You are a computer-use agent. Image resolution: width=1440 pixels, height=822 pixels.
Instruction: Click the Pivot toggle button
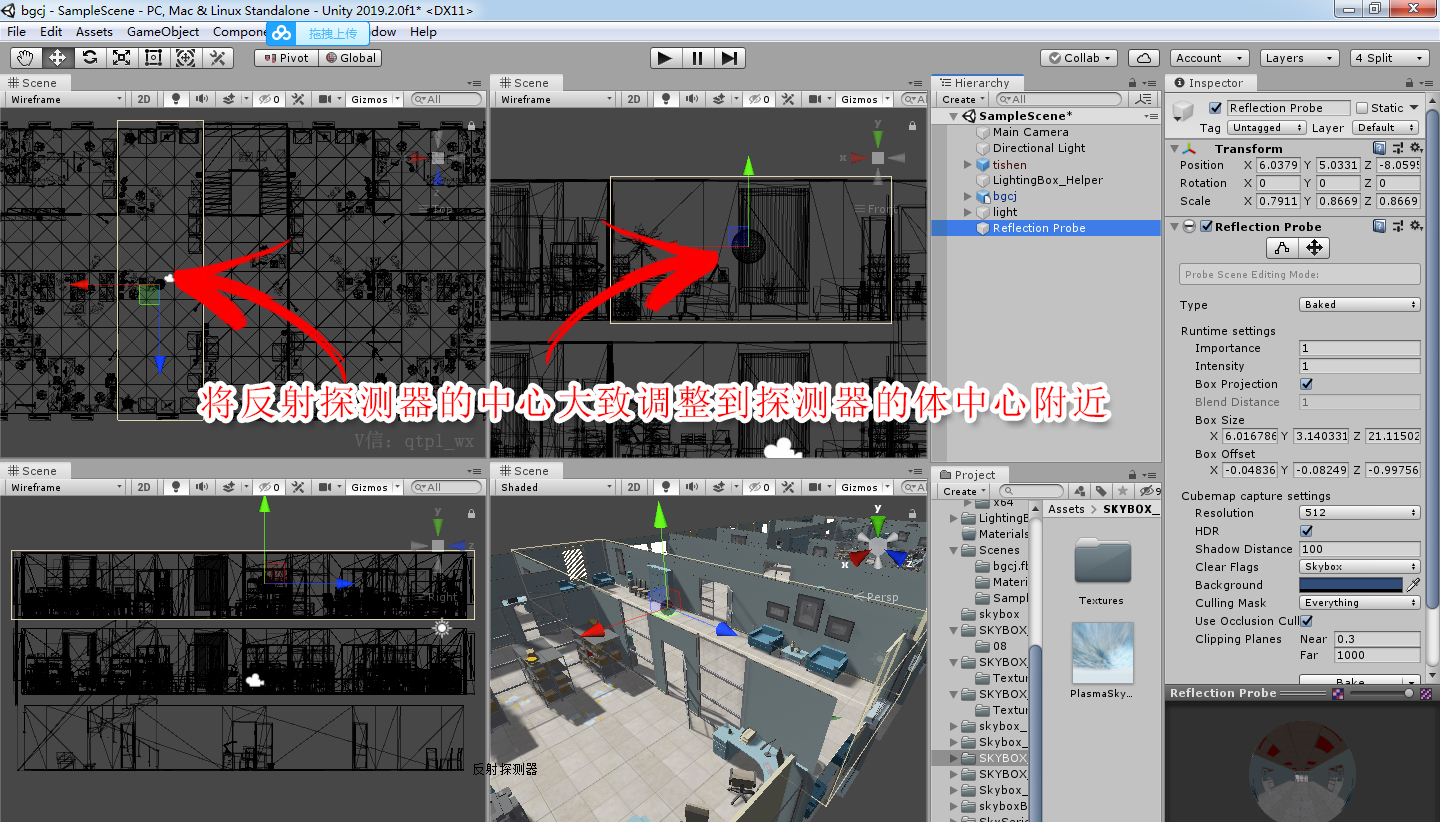point(286,58)
